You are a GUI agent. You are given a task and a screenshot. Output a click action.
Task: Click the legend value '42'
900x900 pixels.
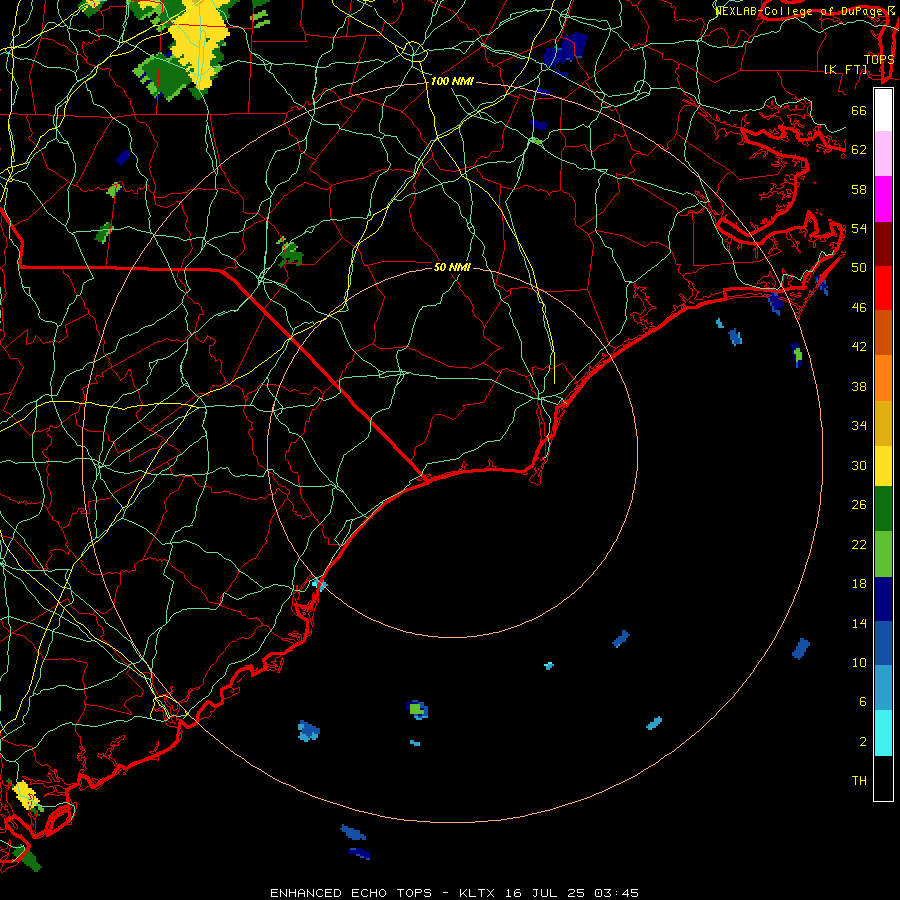(x=859, y=347)
